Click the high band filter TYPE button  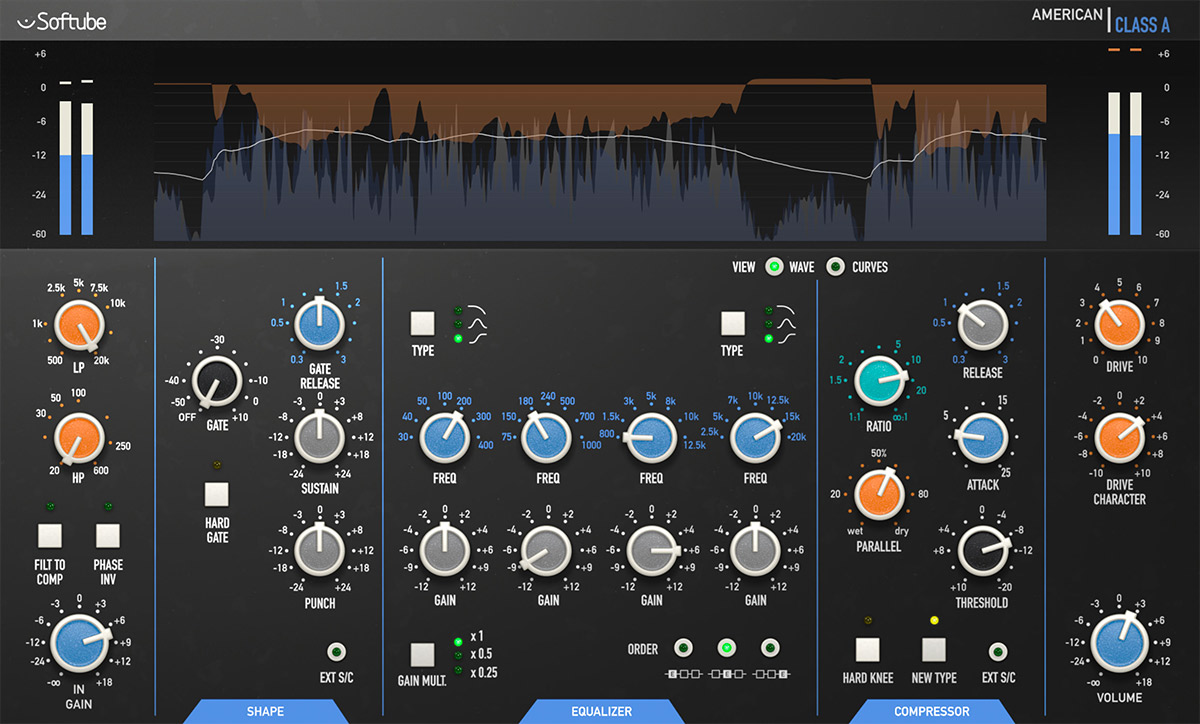(733, 323)
